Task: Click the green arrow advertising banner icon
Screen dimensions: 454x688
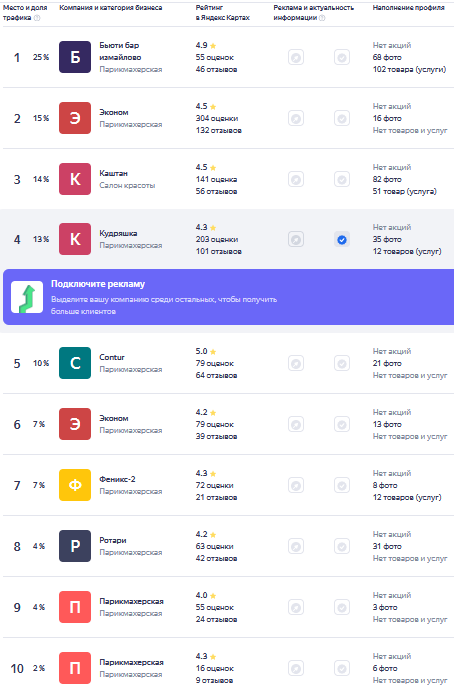Action: [x=27, y=297]
